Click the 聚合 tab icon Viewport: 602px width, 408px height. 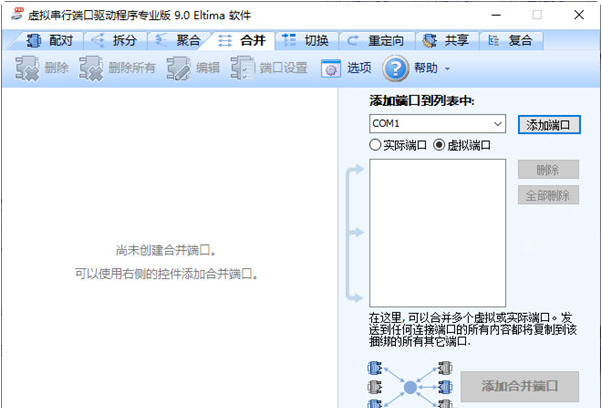[x=161, y=40]
